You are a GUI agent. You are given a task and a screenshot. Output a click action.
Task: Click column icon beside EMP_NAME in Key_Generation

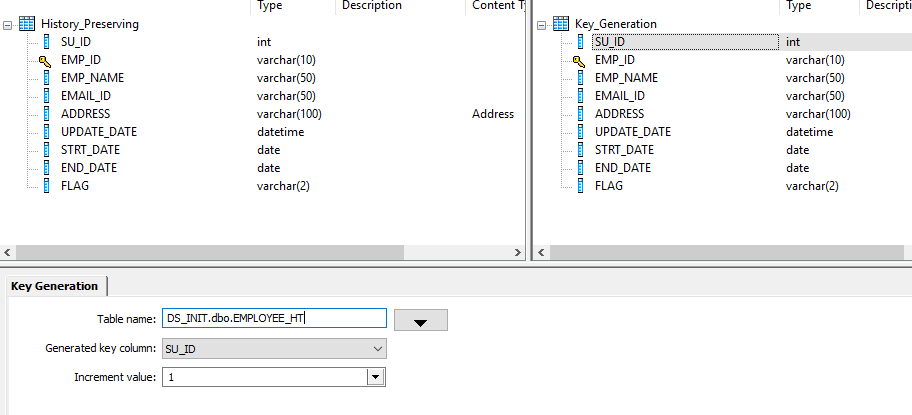580,78
